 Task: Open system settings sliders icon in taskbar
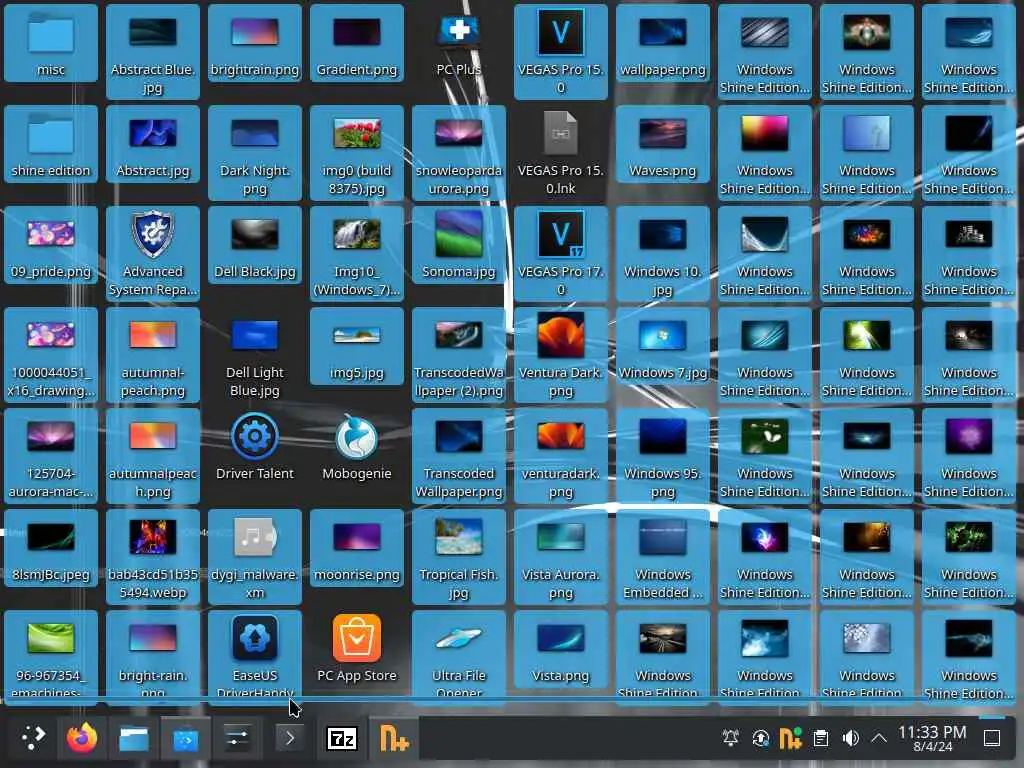(236, 739)
